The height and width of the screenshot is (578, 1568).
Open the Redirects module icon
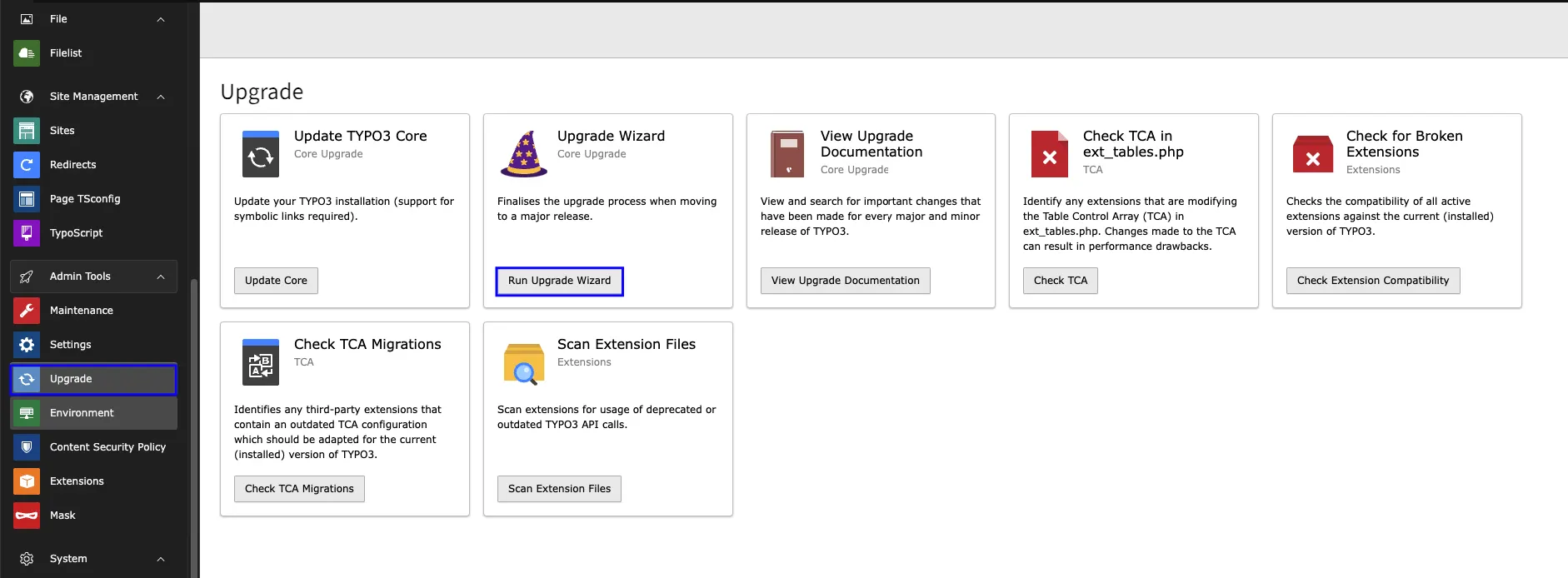[x=27, y=165]
